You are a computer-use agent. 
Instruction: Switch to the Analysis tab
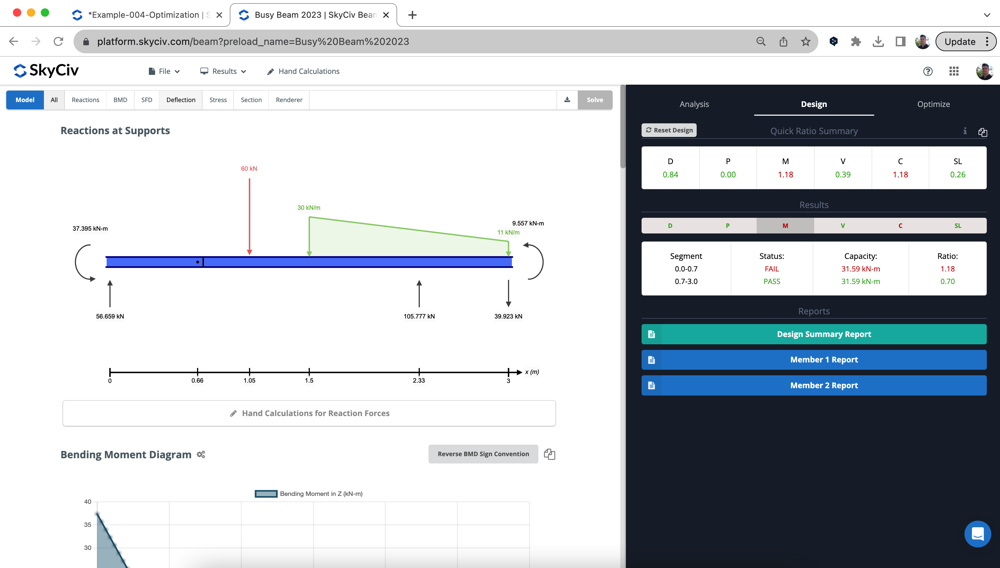(x=694, y=104)
